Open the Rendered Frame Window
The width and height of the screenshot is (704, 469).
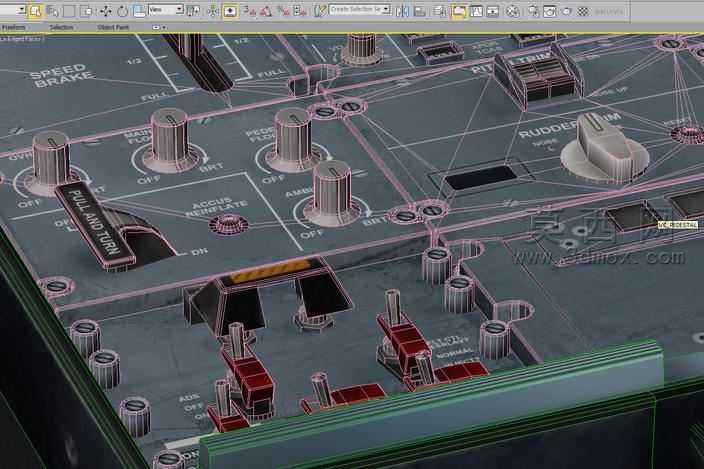(550, 11)
